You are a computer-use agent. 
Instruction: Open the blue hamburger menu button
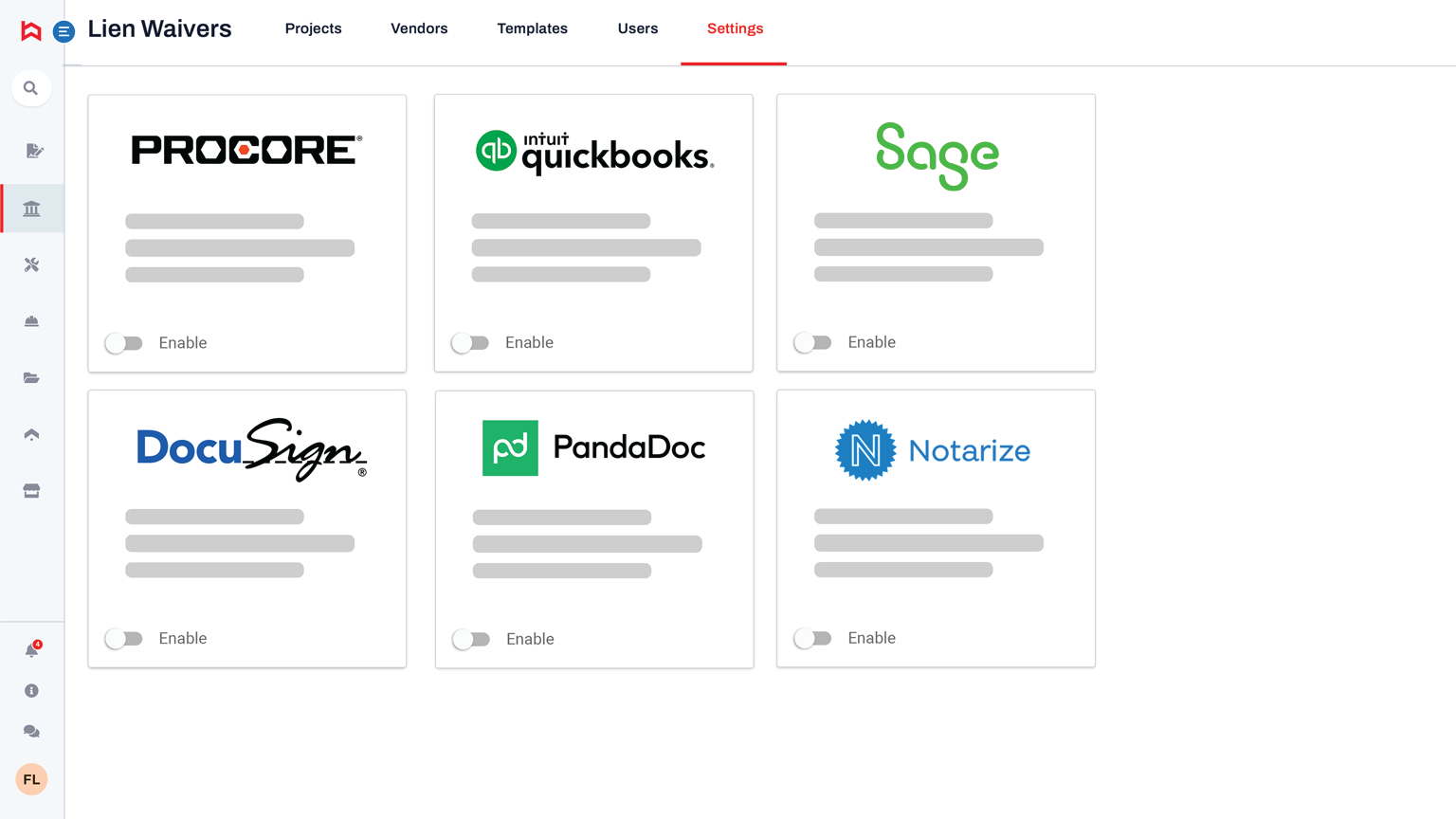[x=64, y=31]
